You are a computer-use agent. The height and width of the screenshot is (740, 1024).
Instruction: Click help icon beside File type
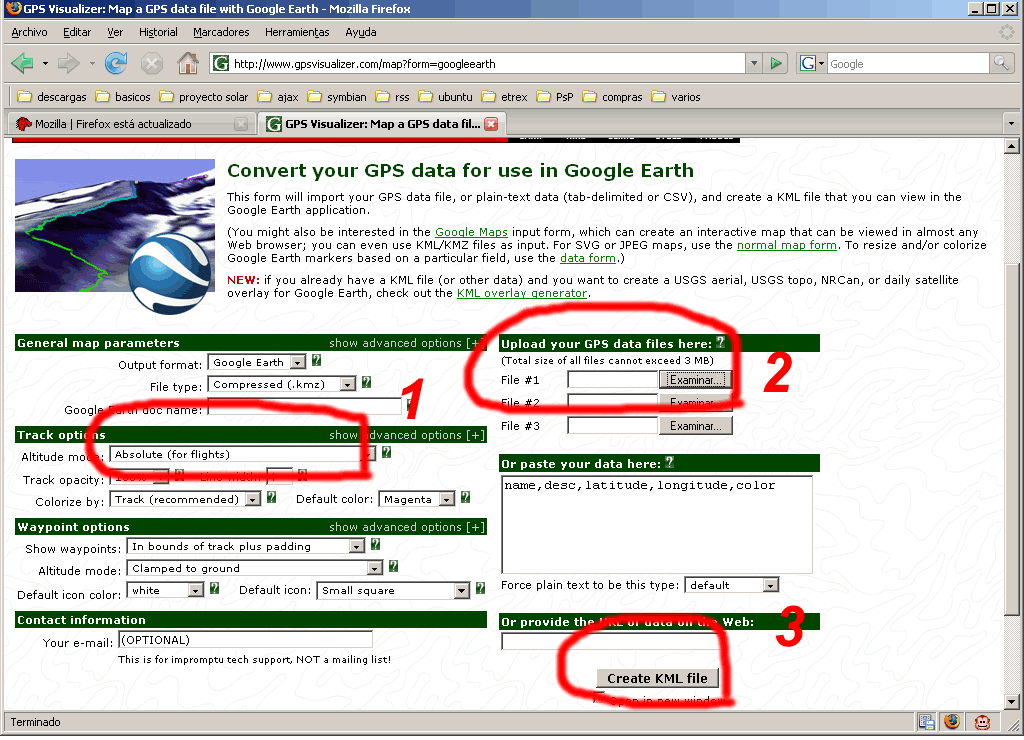[x=366, y=383]
